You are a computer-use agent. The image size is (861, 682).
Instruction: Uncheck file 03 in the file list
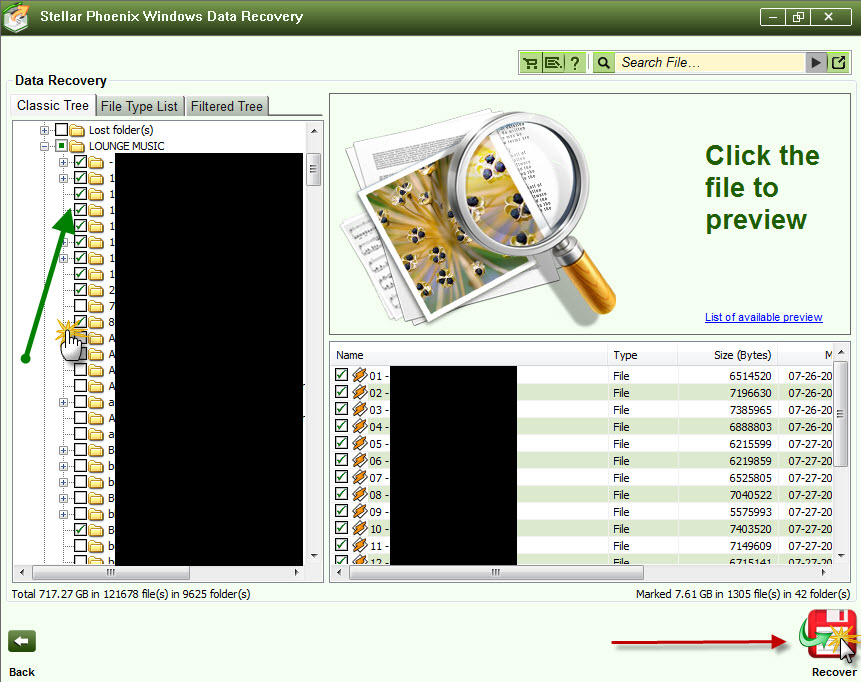tap(342, 409)
